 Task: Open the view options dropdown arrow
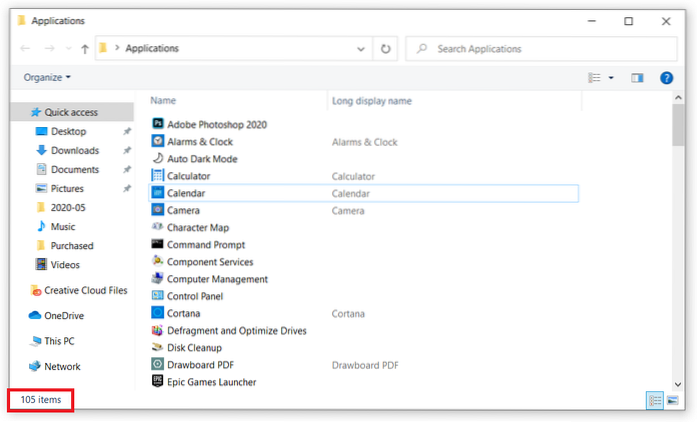(x=611, y=78)
